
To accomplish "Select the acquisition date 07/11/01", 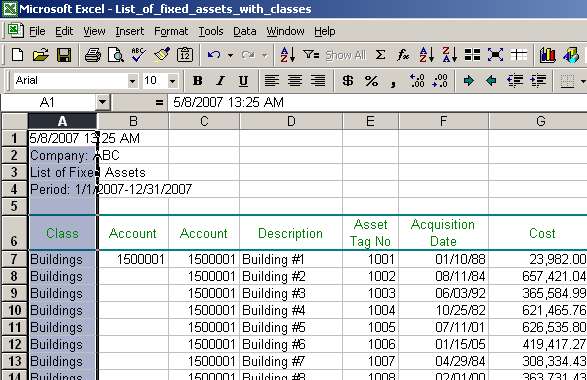I will point(444,327).
